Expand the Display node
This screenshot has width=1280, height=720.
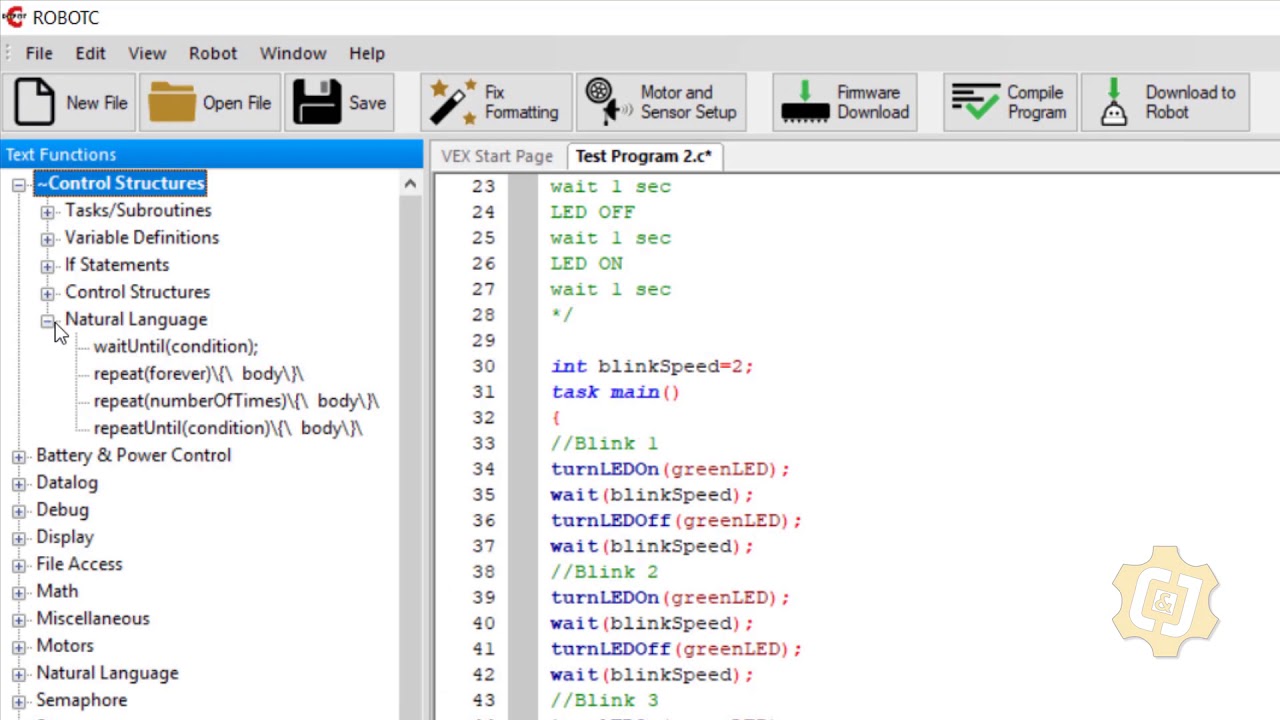pos(19,538)
